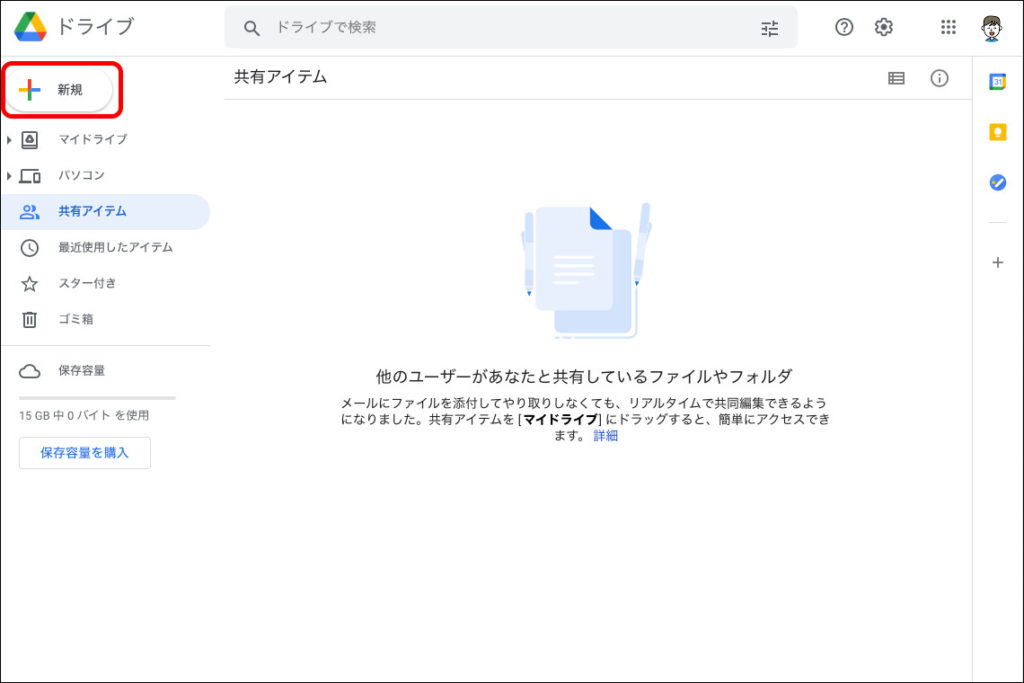Expand the パソコン tree arrow
This screenshot has width=1024, height=683.
coord(9,176)
